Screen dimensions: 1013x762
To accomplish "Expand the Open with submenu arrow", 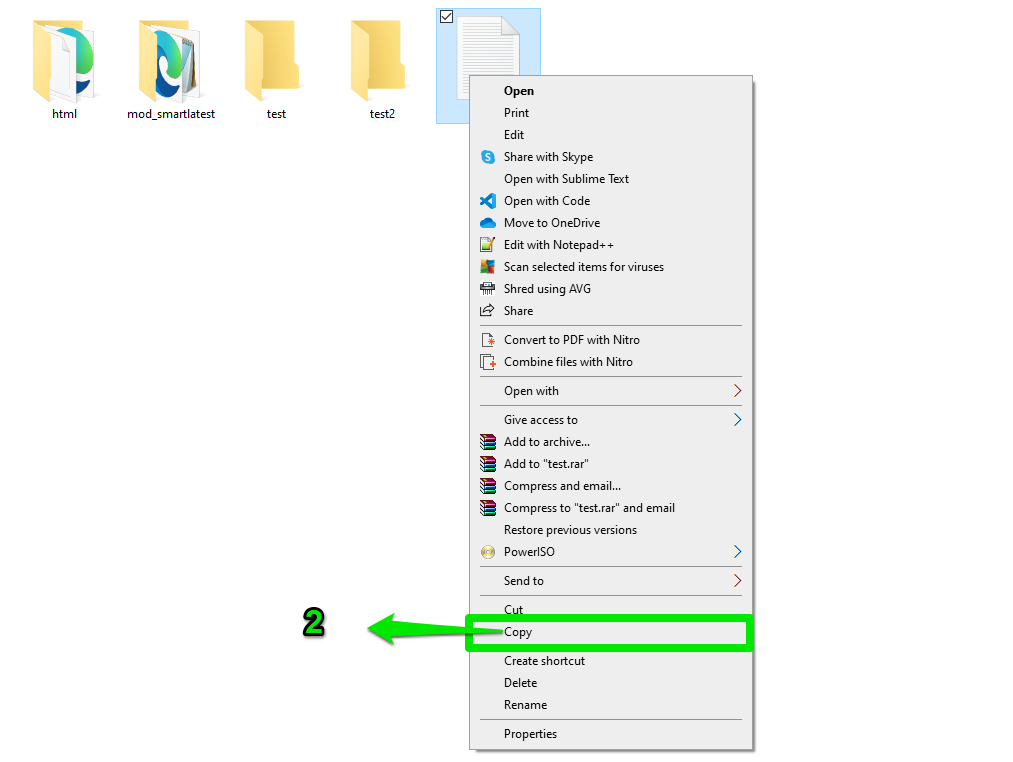I will point(737,391).
